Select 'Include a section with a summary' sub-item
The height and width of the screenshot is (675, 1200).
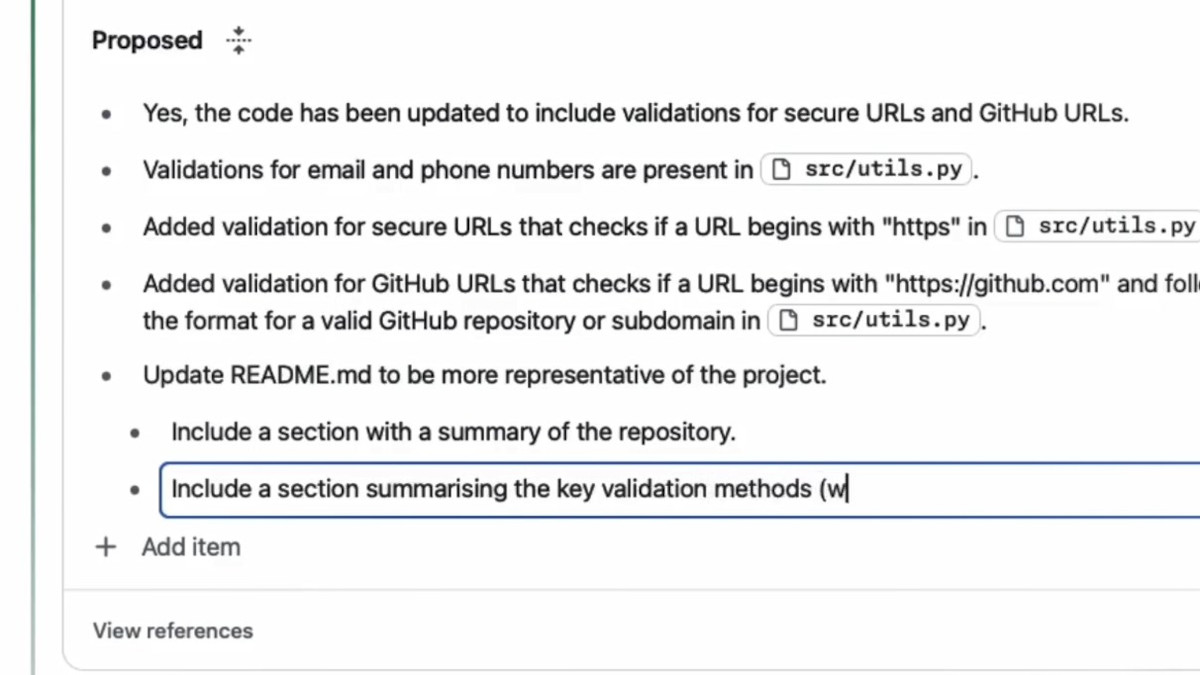pos(453,433)
